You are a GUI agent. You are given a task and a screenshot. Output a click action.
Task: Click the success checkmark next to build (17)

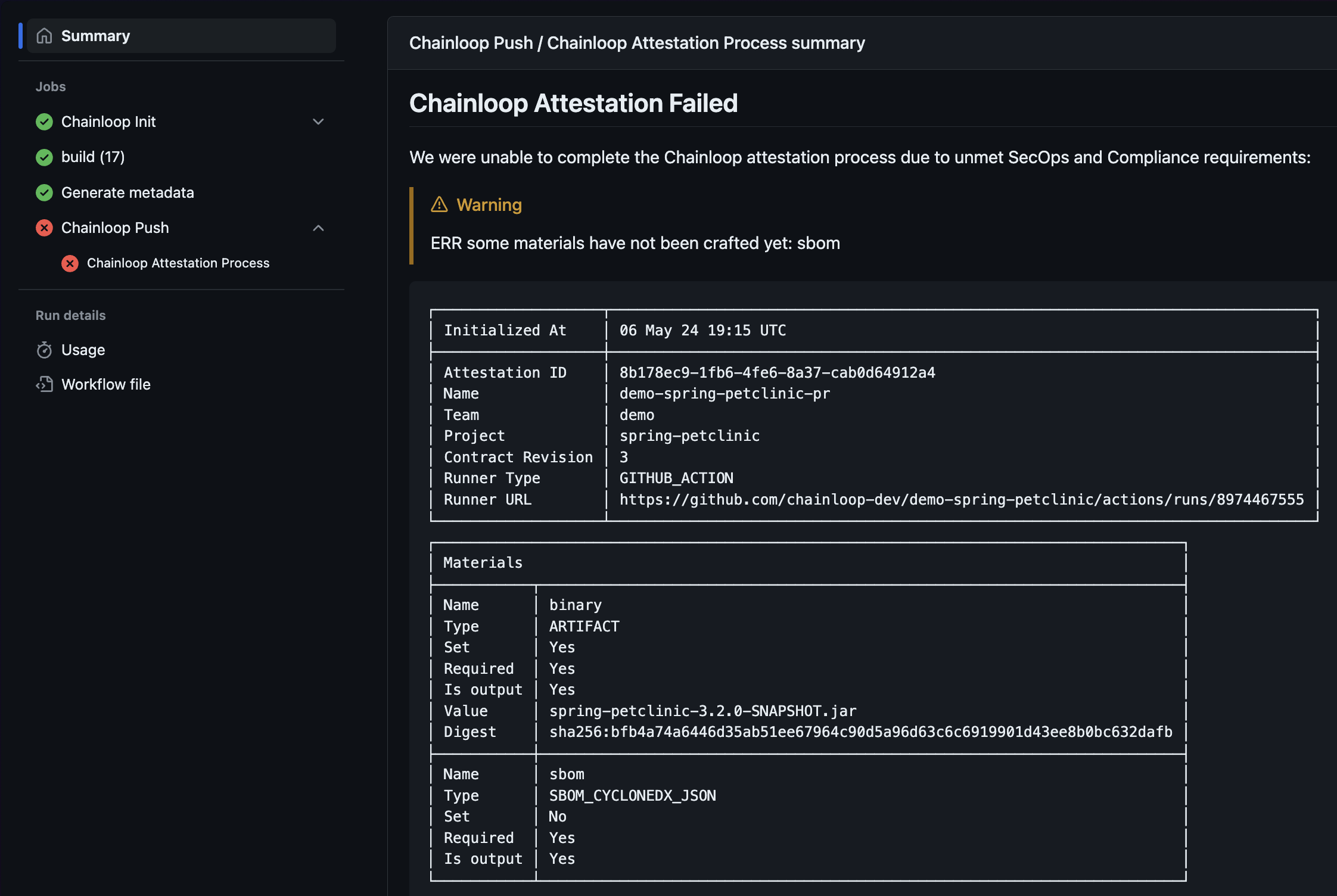[44, 157]
